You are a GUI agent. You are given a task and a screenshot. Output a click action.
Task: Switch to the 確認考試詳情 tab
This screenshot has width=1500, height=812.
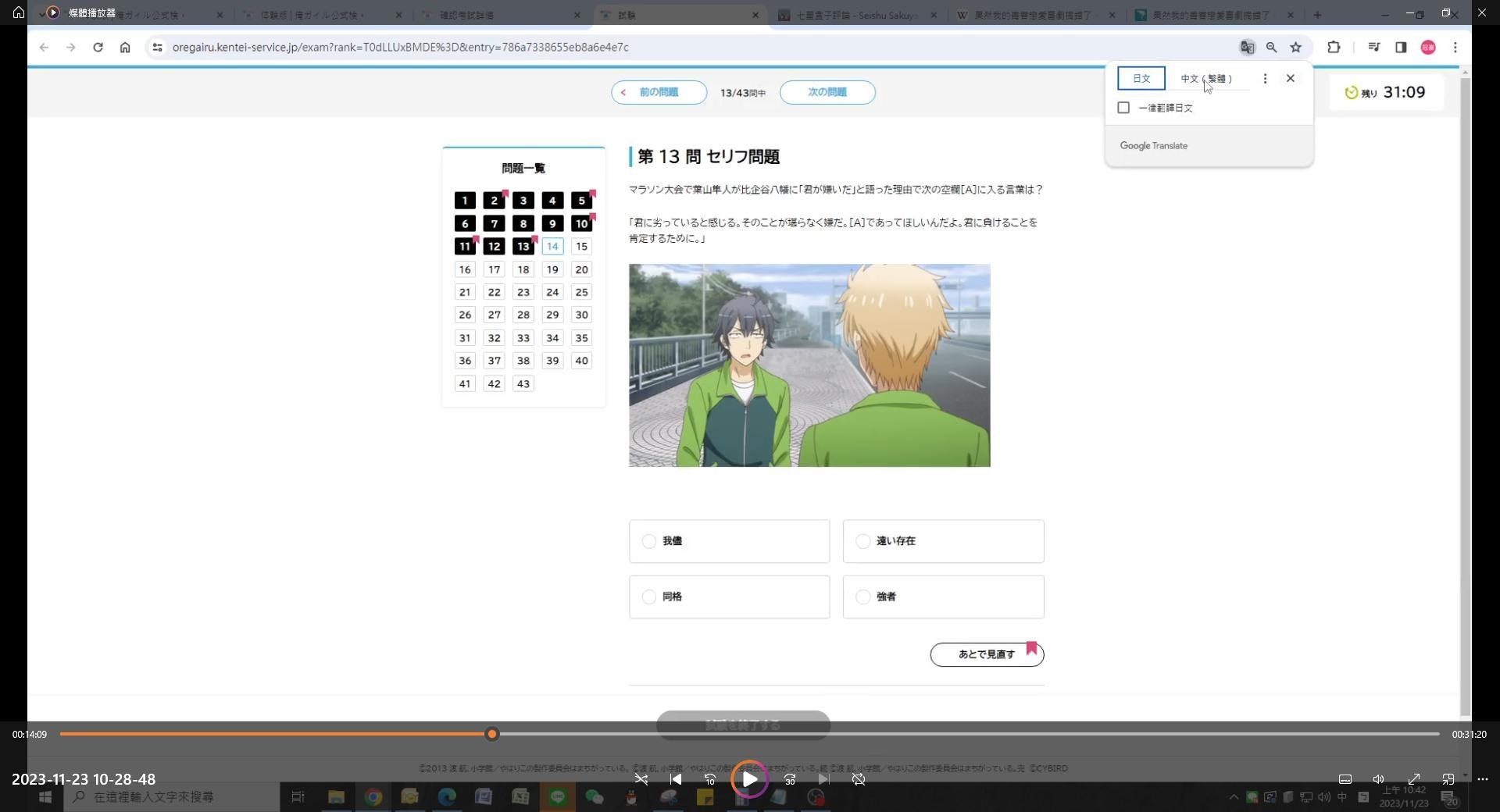[x=500, y=14]
